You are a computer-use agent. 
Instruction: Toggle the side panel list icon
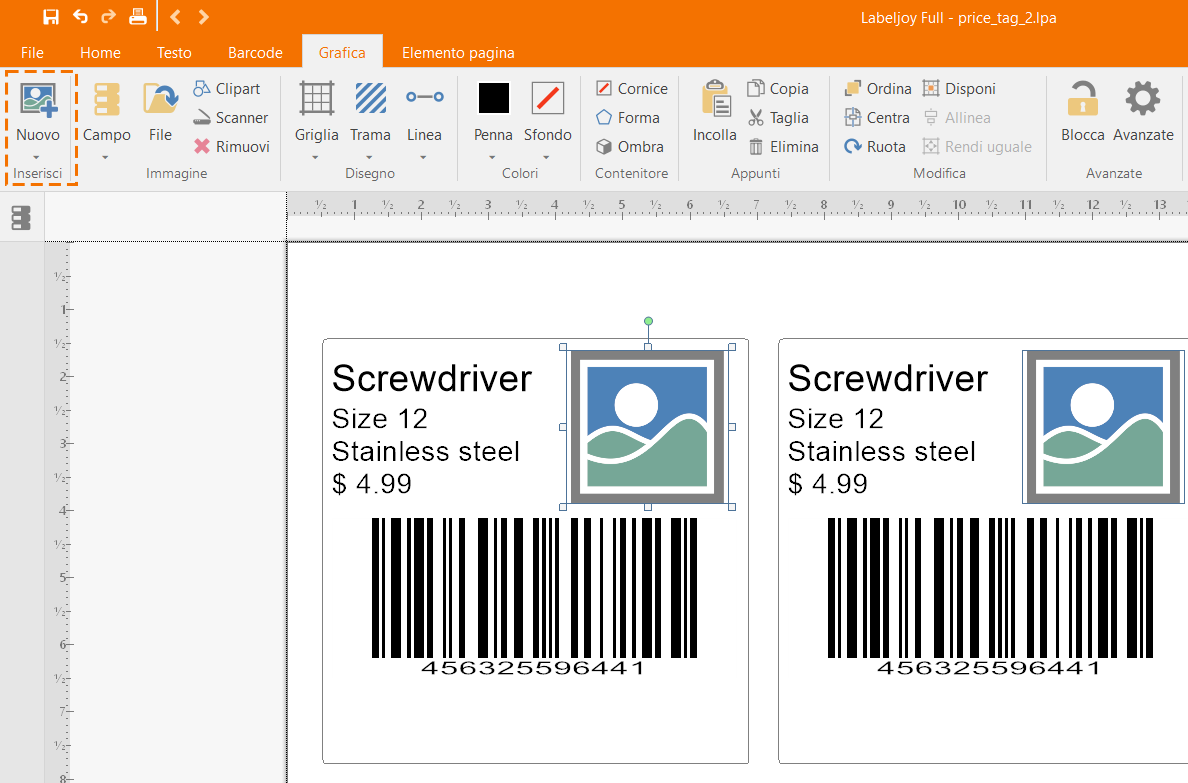[x=21, y=218]
